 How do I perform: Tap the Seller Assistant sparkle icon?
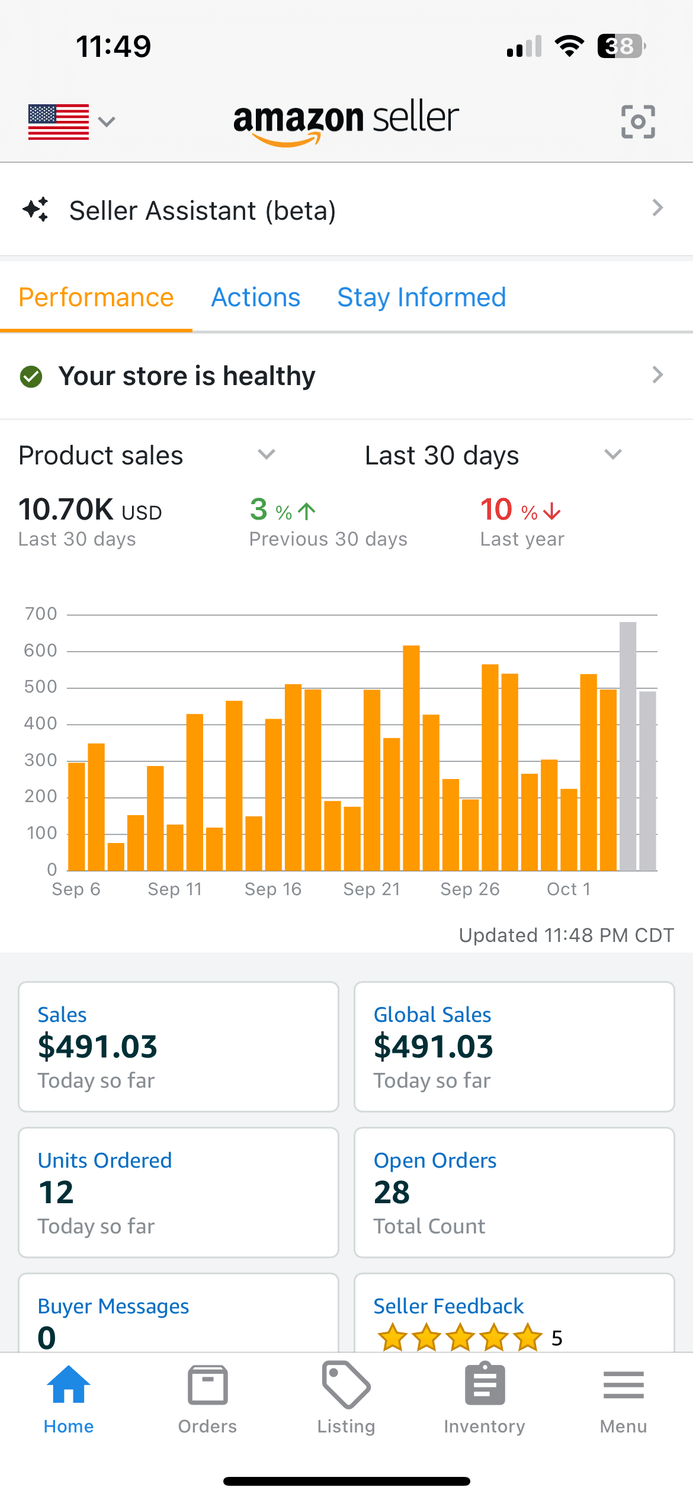tap(36, 210)
